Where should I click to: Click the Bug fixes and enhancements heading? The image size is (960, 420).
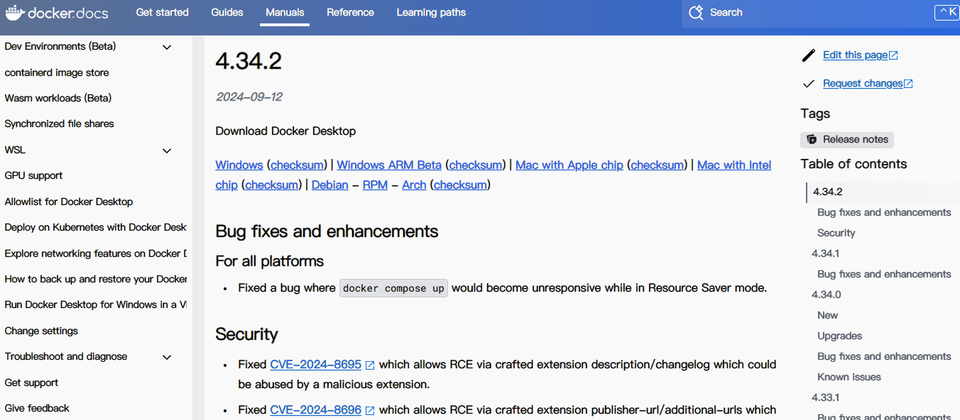(x=327, y=231)
